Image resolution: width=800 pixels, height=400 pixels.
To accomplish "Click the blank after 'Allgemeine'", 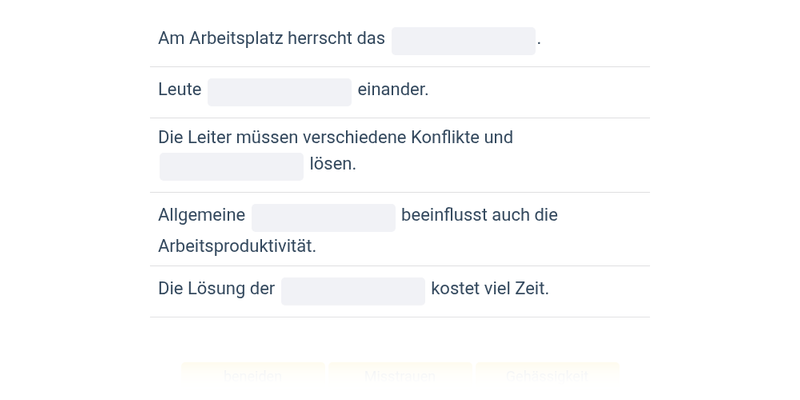I will pyautogui.click(x=323, y=218).
